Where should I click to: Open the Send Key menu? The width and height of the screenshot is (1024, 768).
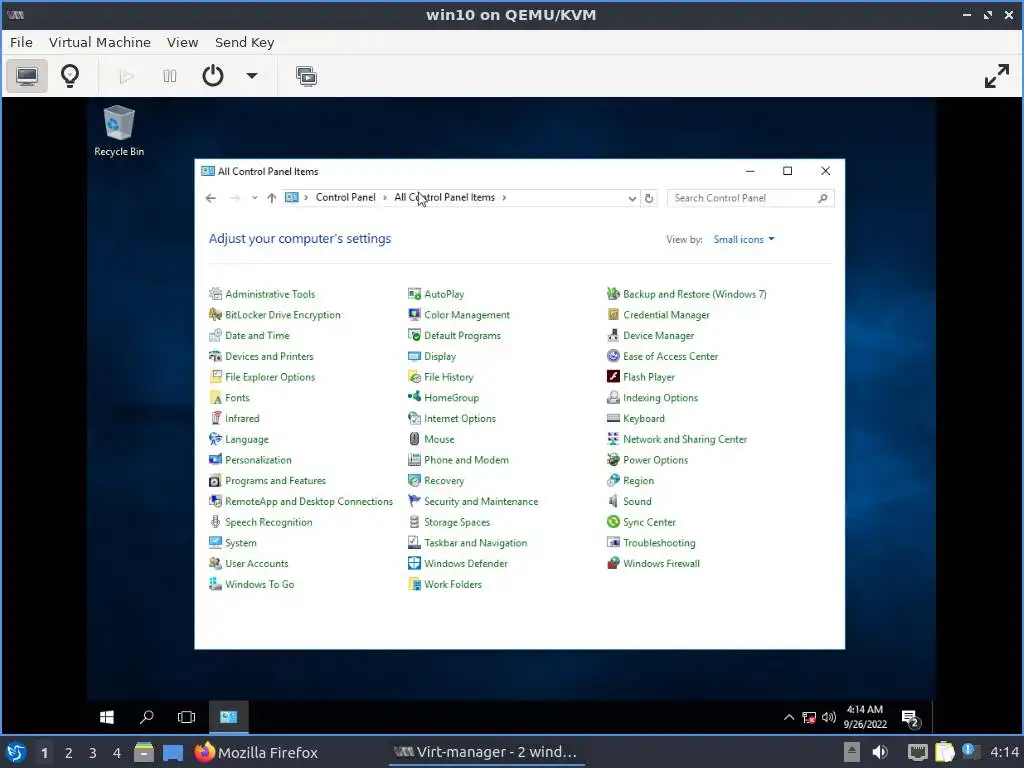(244, 42)
